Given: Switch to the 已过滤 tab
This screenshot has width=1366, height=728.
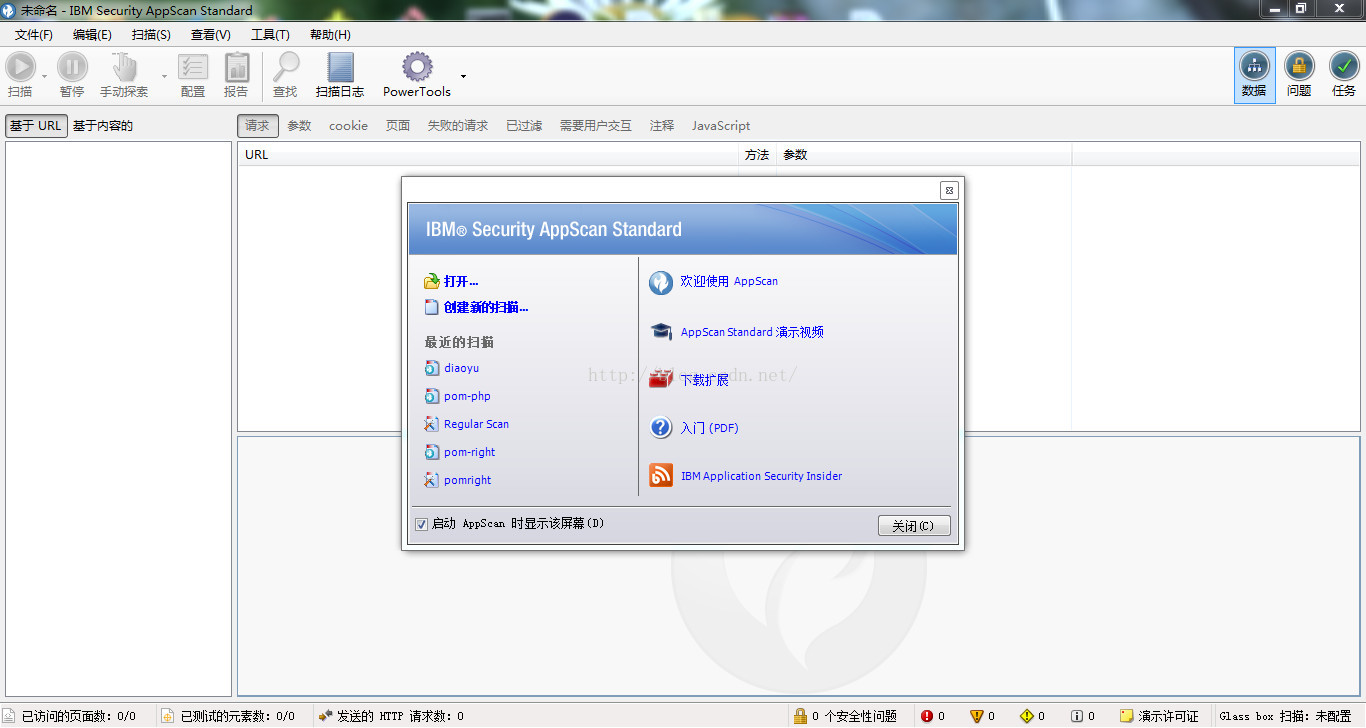Looking at the screenshot, I should pyautogui.click(x=524, y=126).
